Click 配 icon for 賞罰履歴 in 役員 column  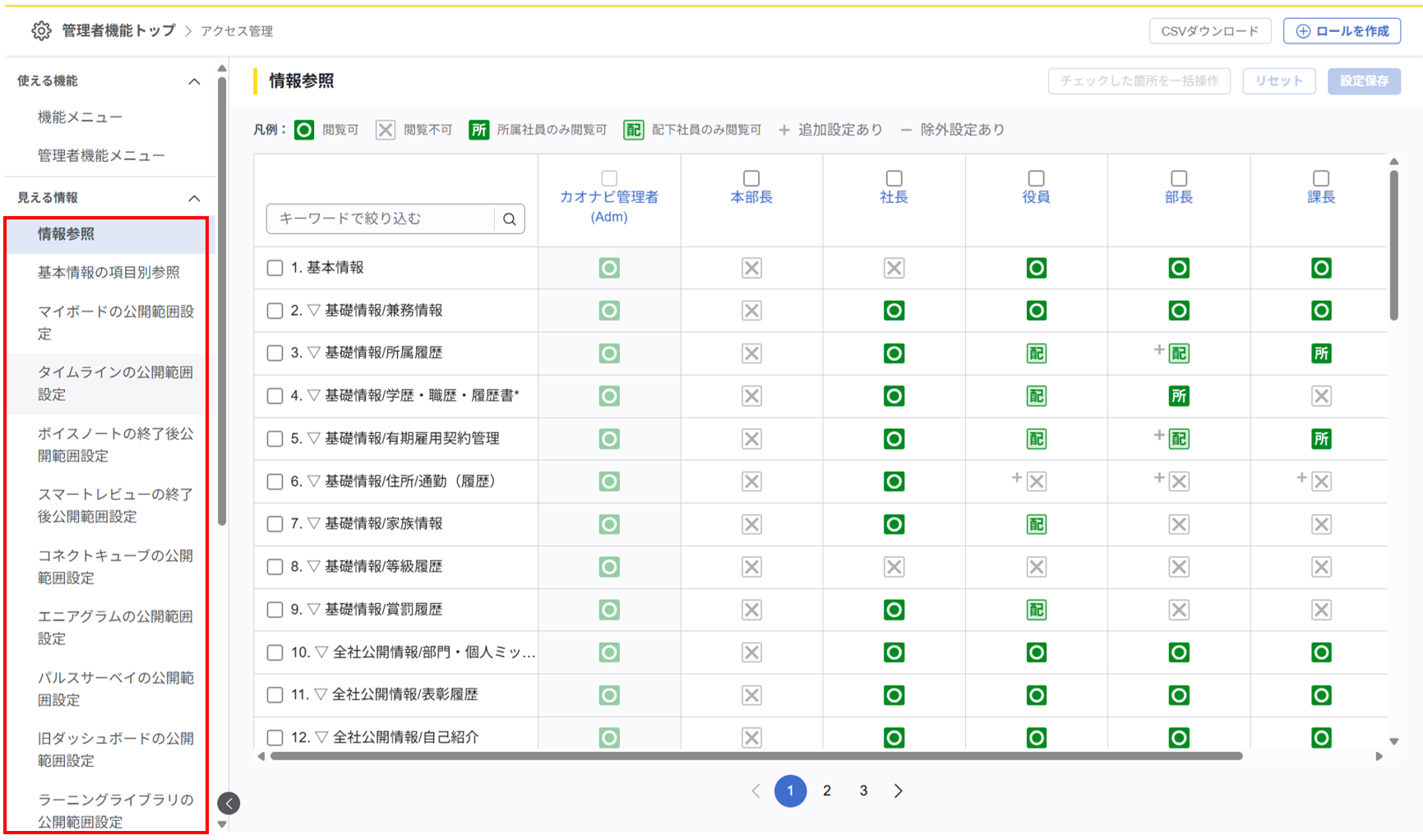pos(1037,610)
